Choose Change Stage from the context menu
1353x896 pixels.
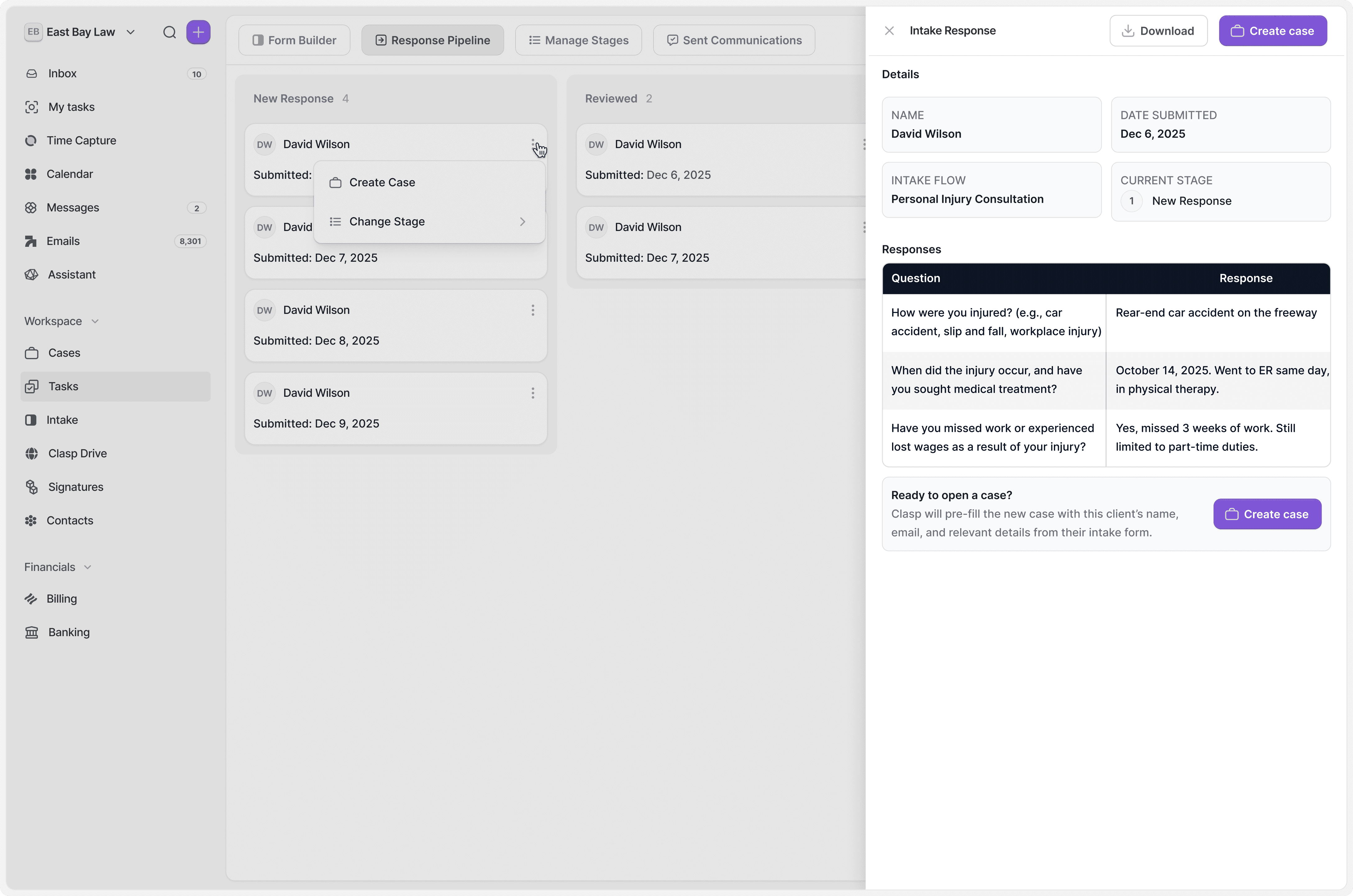click(x=429, y=222)
